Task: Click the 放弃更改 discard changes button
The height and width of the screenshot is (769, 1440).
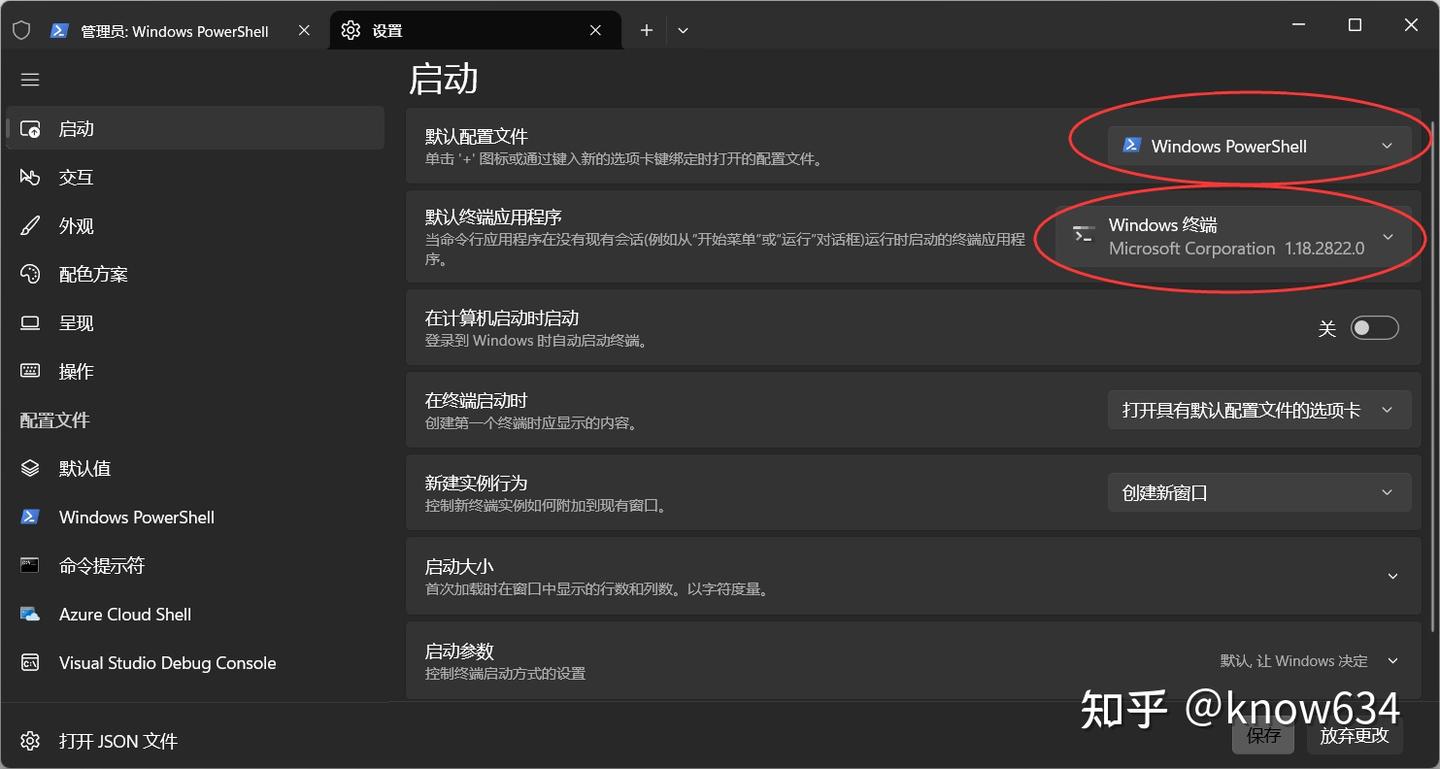Action: [1354, 735]
